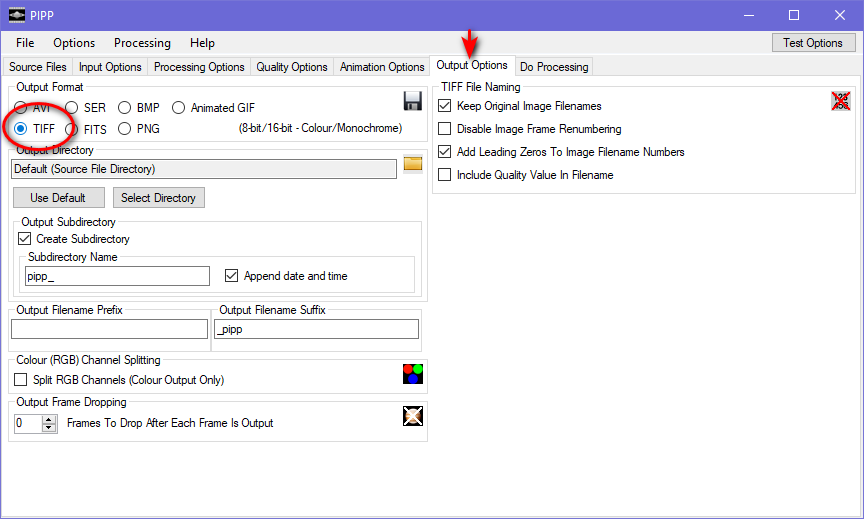Increase frames to drop using up arrow

click(x=50, y=419)
